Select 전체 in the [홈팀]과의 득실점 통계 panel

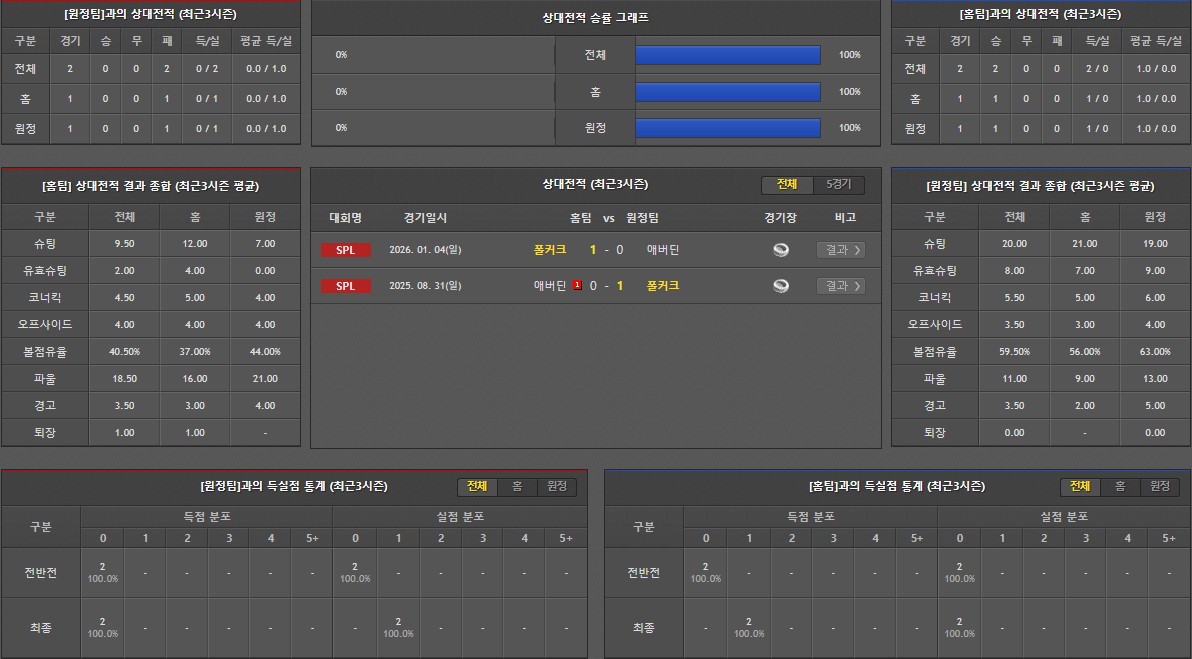click(x=1080, y=486)
